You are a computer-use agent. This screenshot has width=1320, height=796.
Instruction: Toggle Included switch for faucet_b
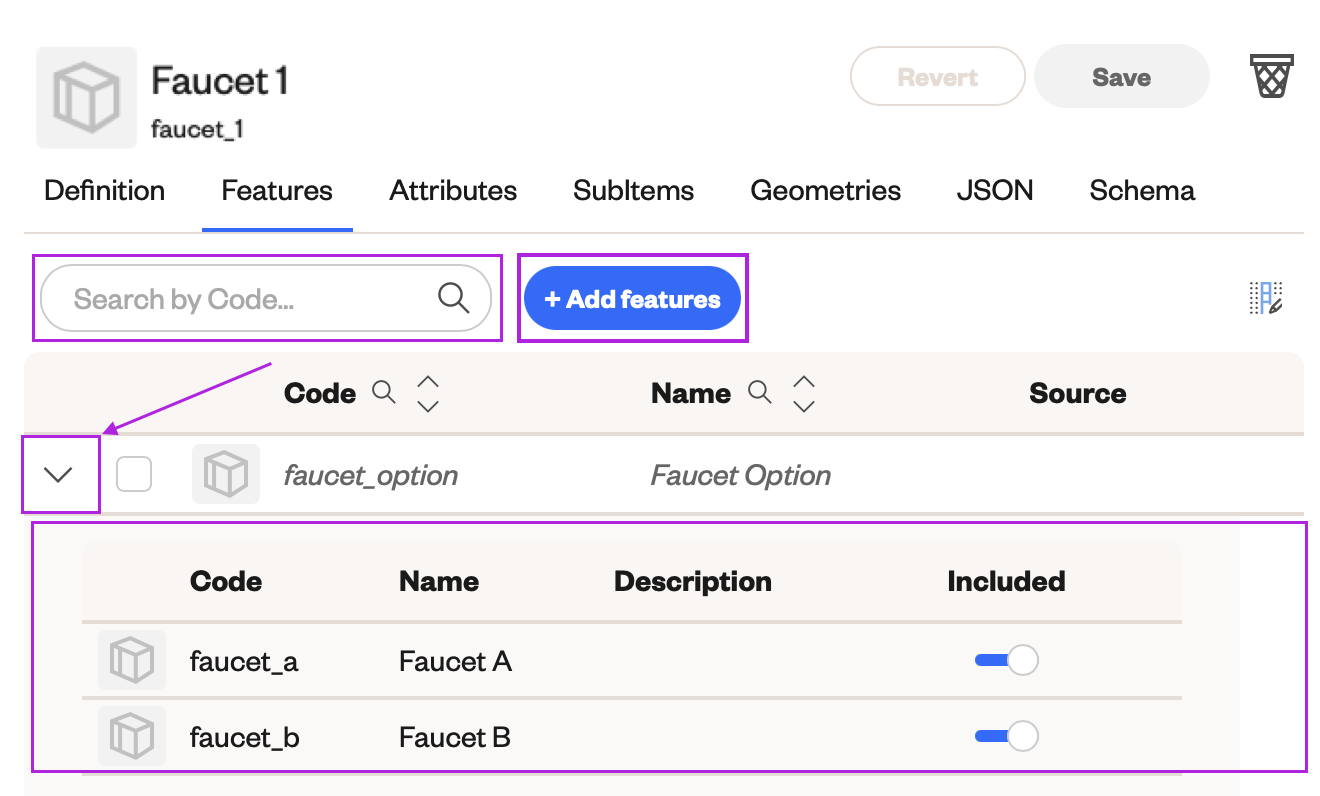[x=1006, y=737]
